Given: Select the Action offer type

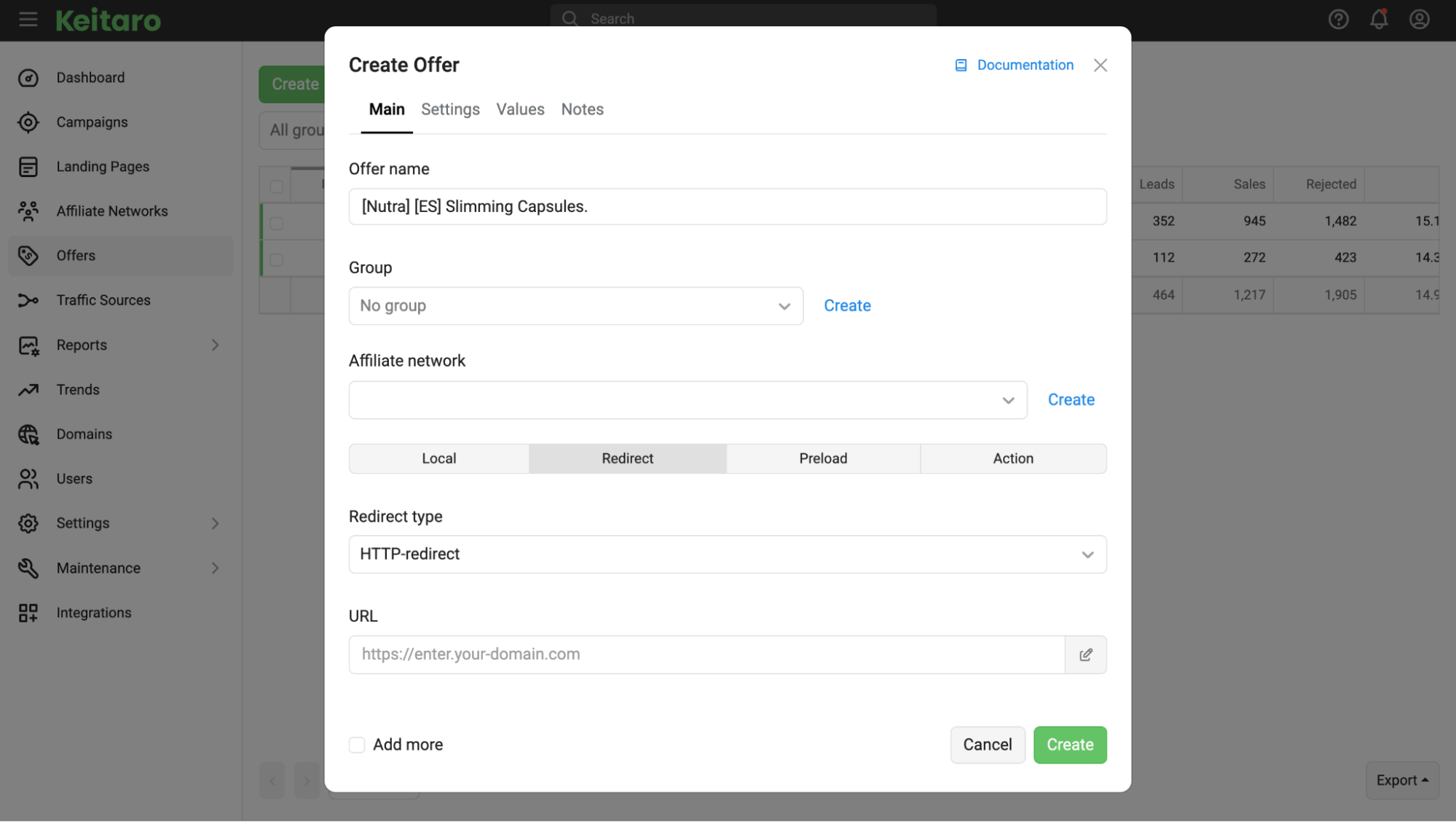Looking at the screenshot, I should click(1013, 458).
